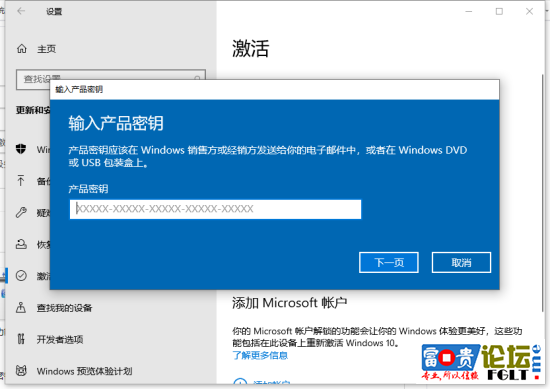The image size is (550, 389).
Task: Open Windows 预览体验计划 page
Action: pos(85,371)
